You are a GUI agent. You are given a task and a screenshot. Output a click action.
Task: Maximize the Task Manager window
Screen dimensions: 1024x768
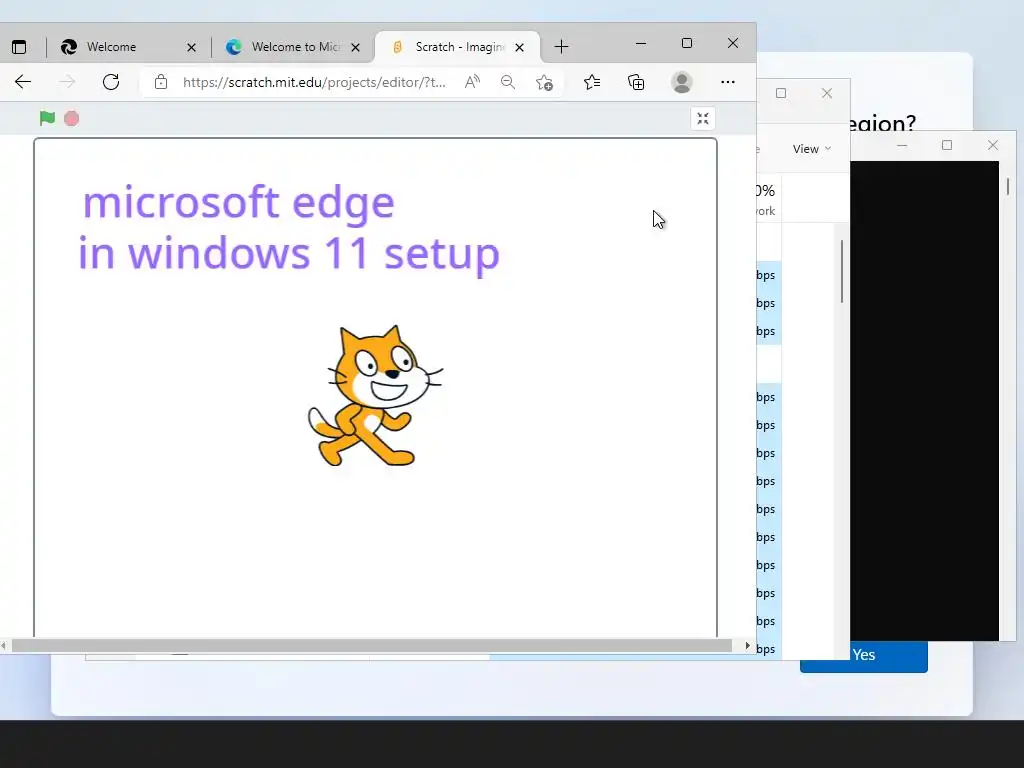tap(780, 93)
